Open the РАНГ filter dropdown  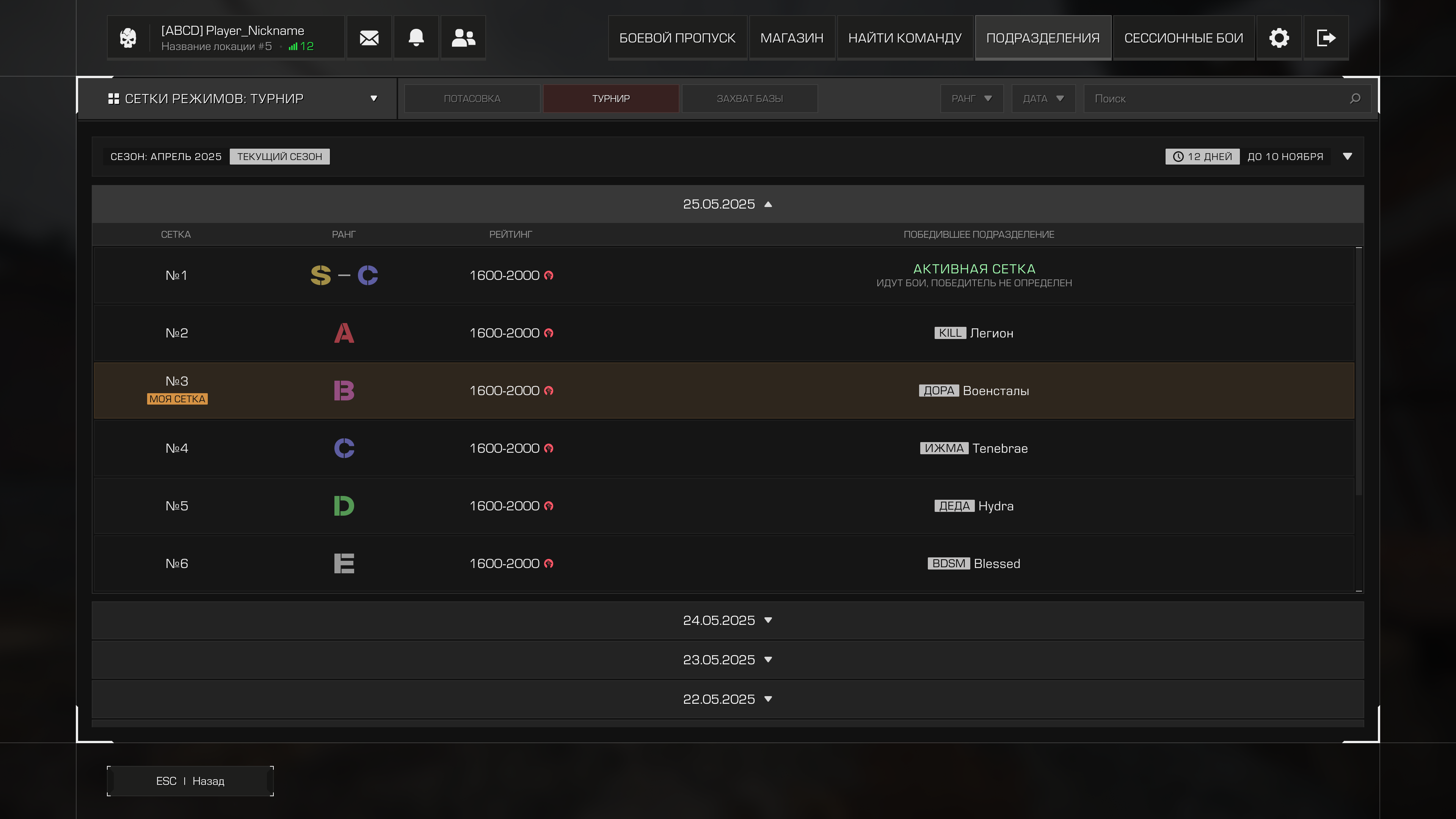coord(971,99)
